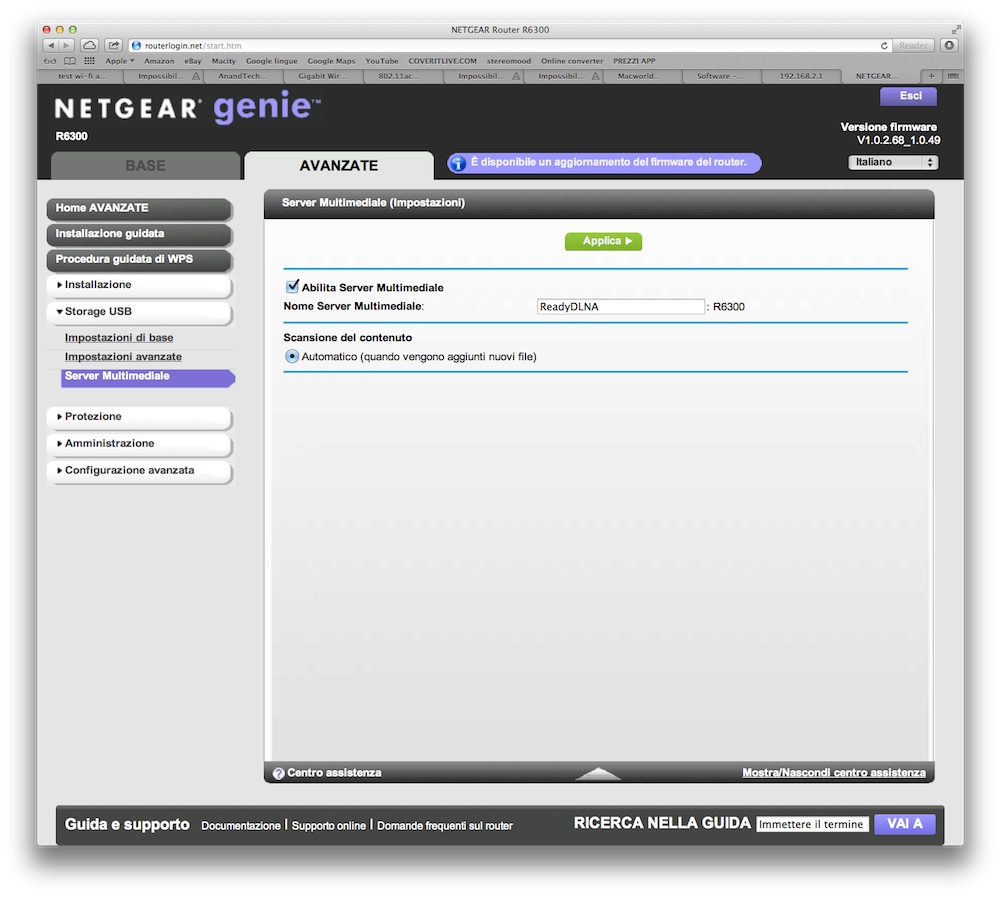Open the Online converter bookmark

pyautogui.click(x=572, y=61)
